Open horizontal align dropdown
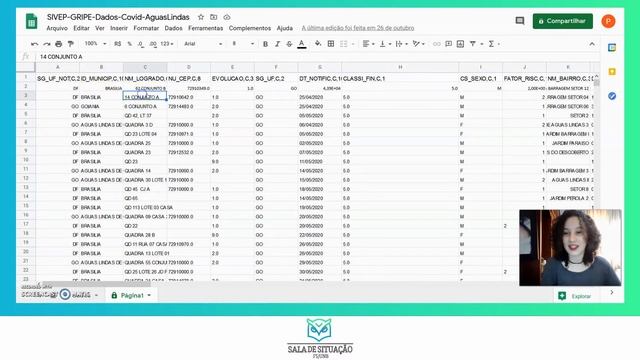Screen dimensions: 640x360 click(x=368, y=44)
